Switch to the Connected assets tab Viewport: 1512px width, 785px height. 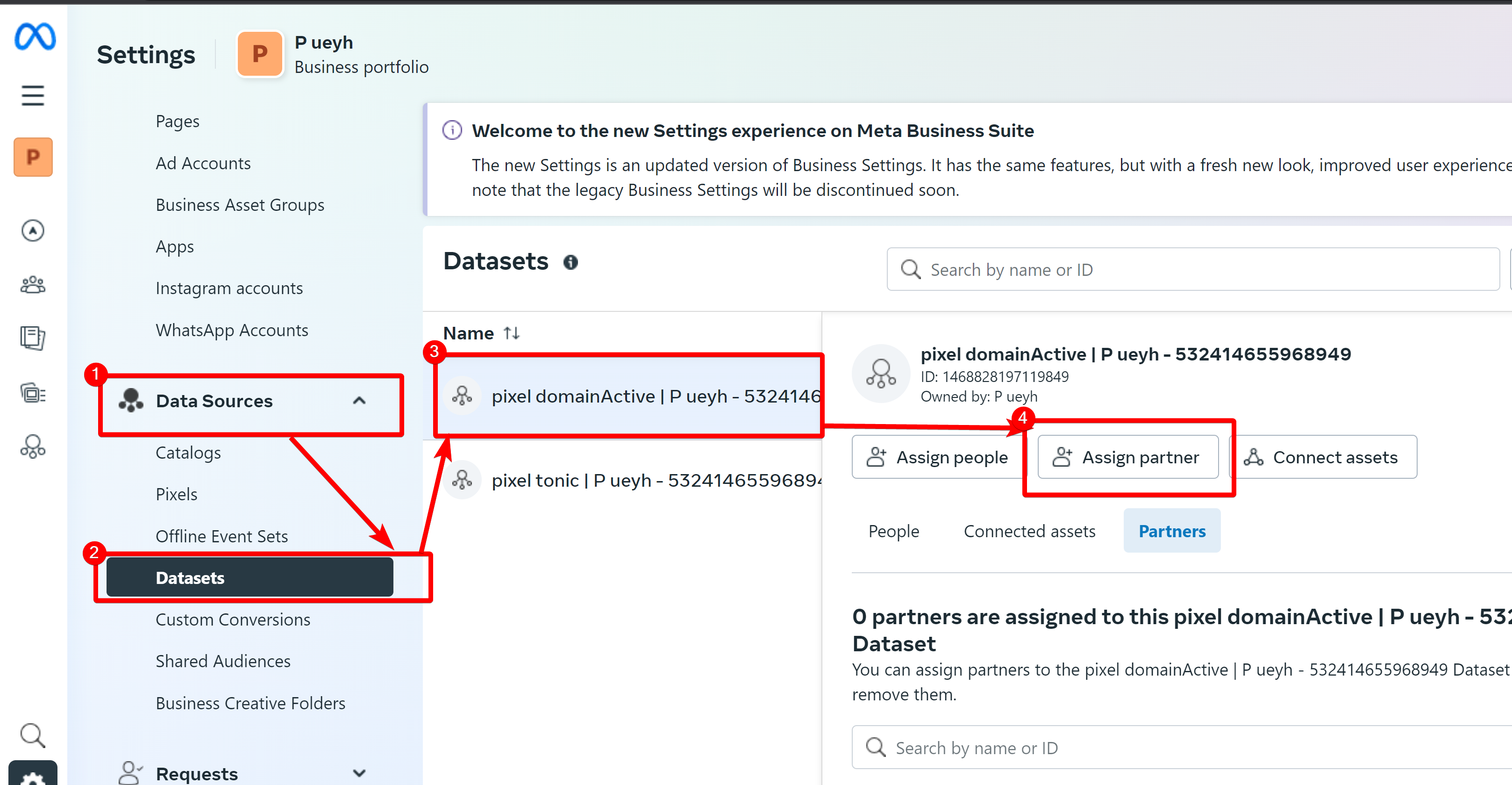[x=1029, y=531]
